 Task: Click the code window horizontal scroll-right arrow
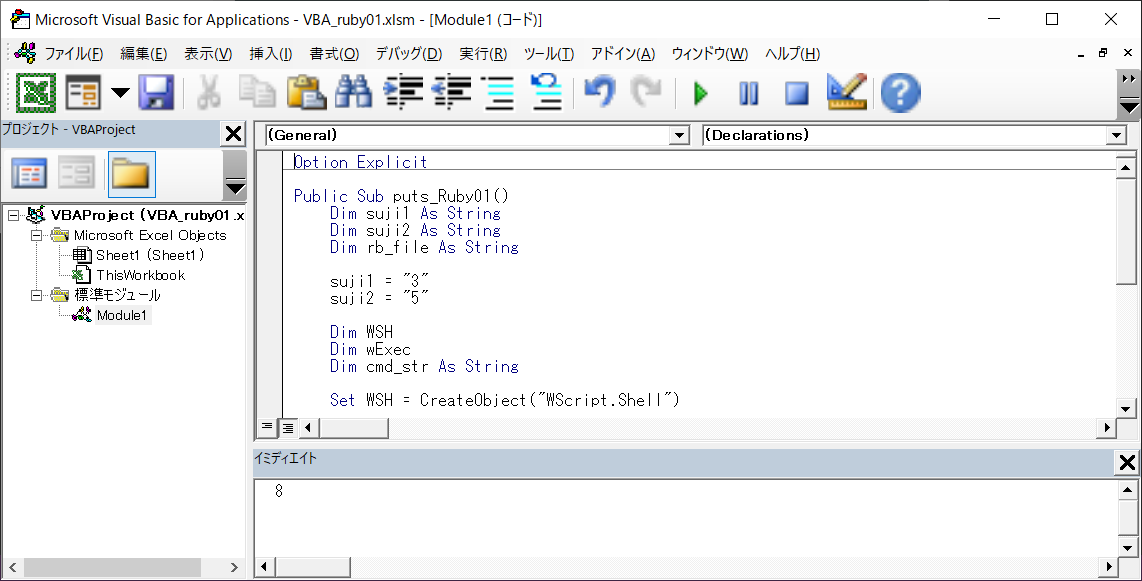pos(1106,427)
